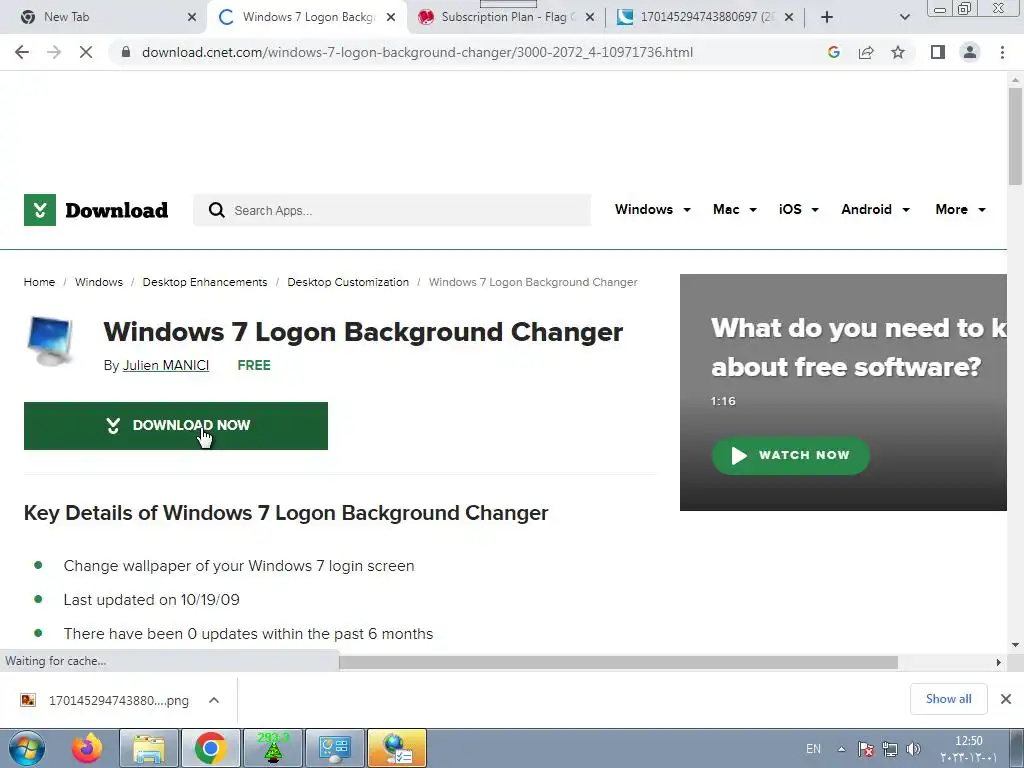
Task: Stop page loading with the X button
Action: point(86,52)
